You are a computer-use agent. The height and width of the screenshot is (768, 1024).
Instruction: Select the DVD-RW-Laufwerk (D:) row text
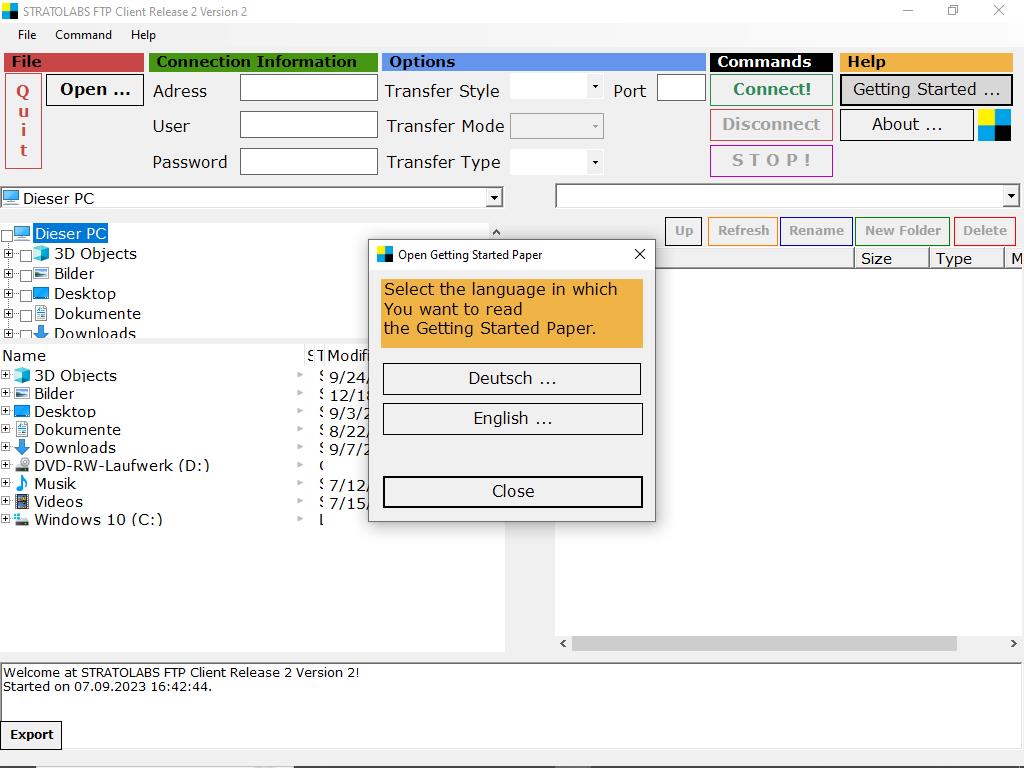[121, 466]
